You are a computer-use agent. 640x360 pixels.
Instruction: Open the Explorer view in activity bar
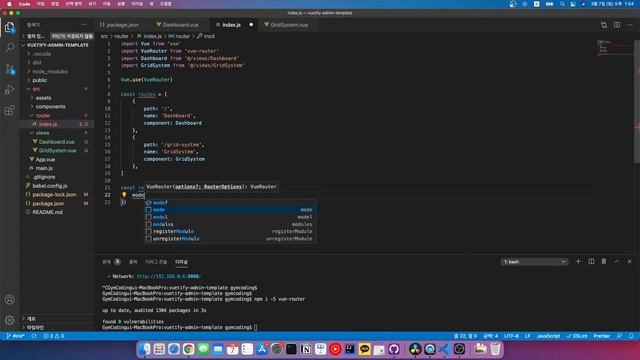(x=10, y=28)
